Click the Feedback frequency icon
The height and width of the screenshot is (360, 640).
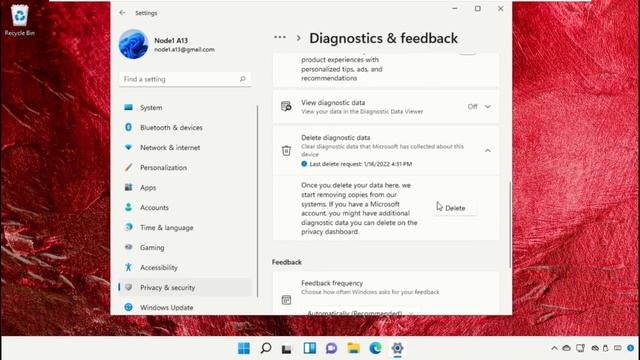[x=286, y=300]
